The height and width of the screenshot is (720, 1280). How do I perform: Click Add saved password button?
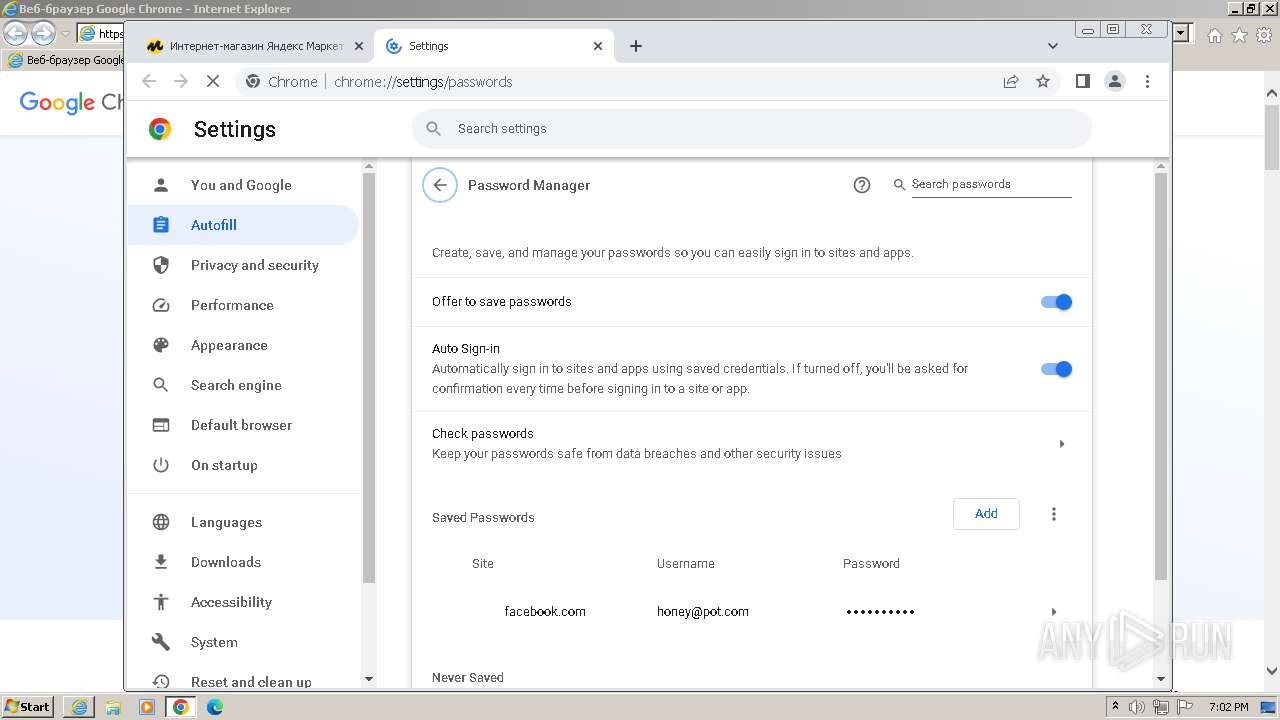(986, 514)
